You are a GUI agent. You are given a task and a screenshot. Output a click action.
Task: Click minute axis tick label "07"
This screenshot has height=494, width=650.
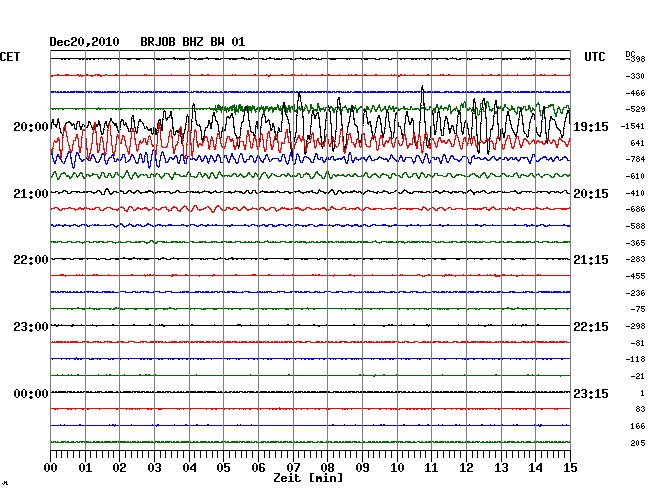(x=293, y=468)
